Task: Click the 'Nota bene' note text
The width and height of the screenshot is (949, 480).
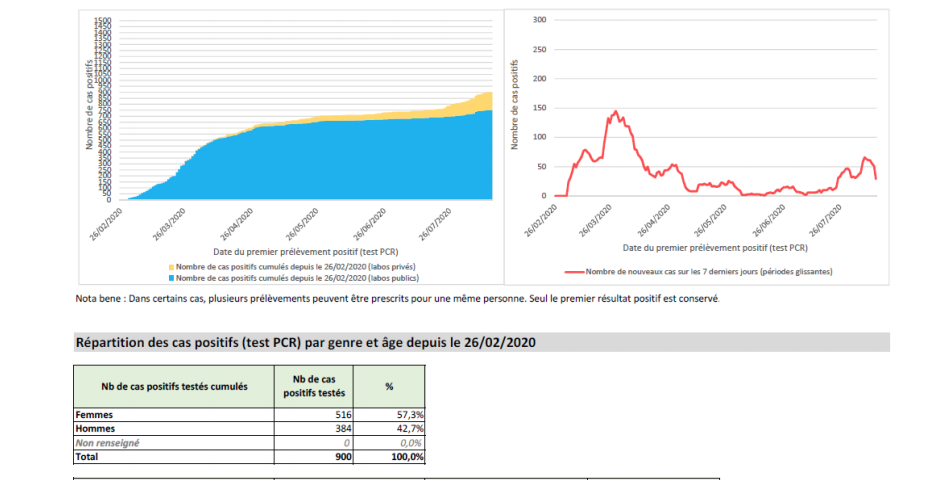Action: [397, 299]
